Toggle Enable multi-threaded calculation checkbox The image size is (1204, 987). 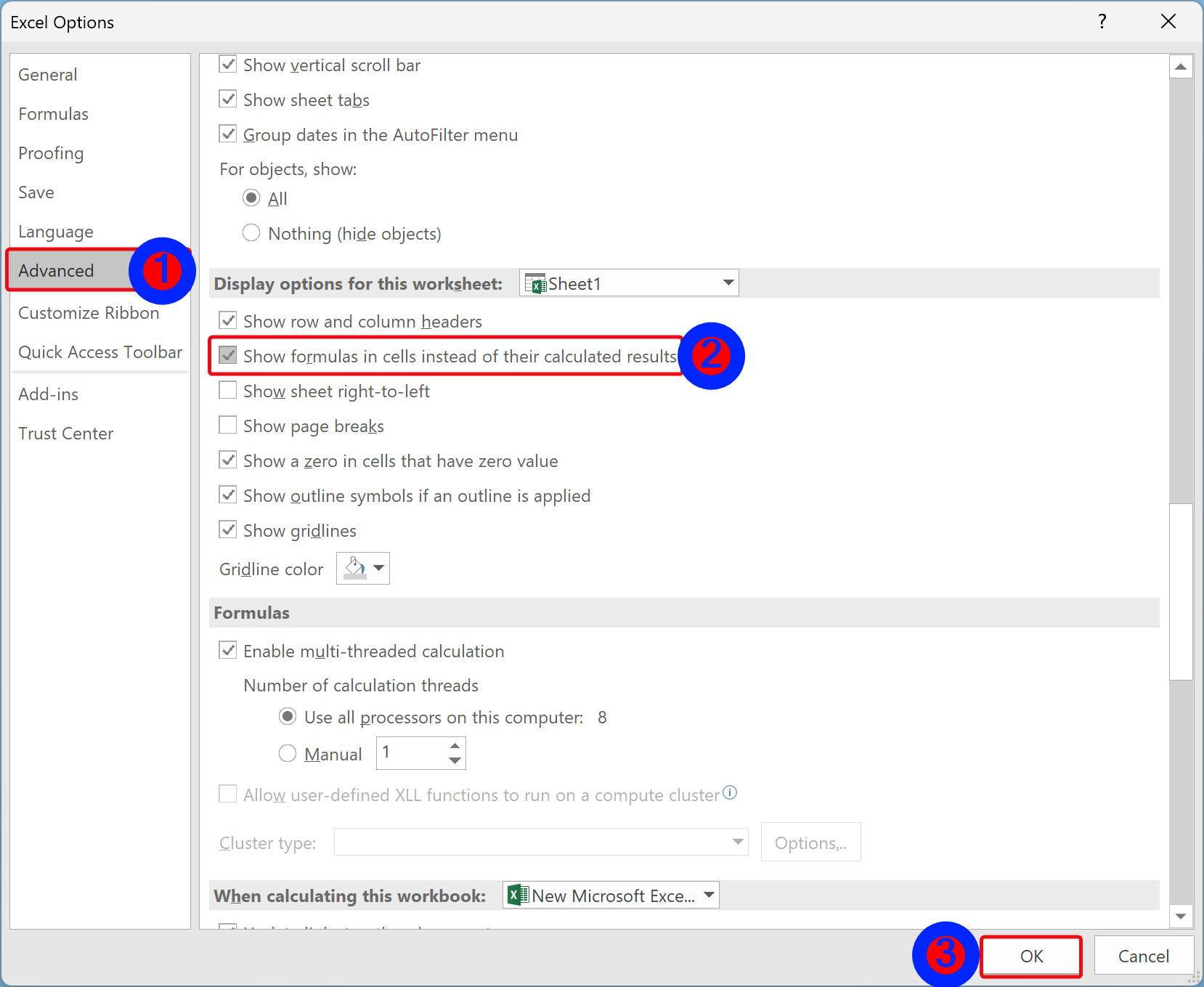pos(228,650)
